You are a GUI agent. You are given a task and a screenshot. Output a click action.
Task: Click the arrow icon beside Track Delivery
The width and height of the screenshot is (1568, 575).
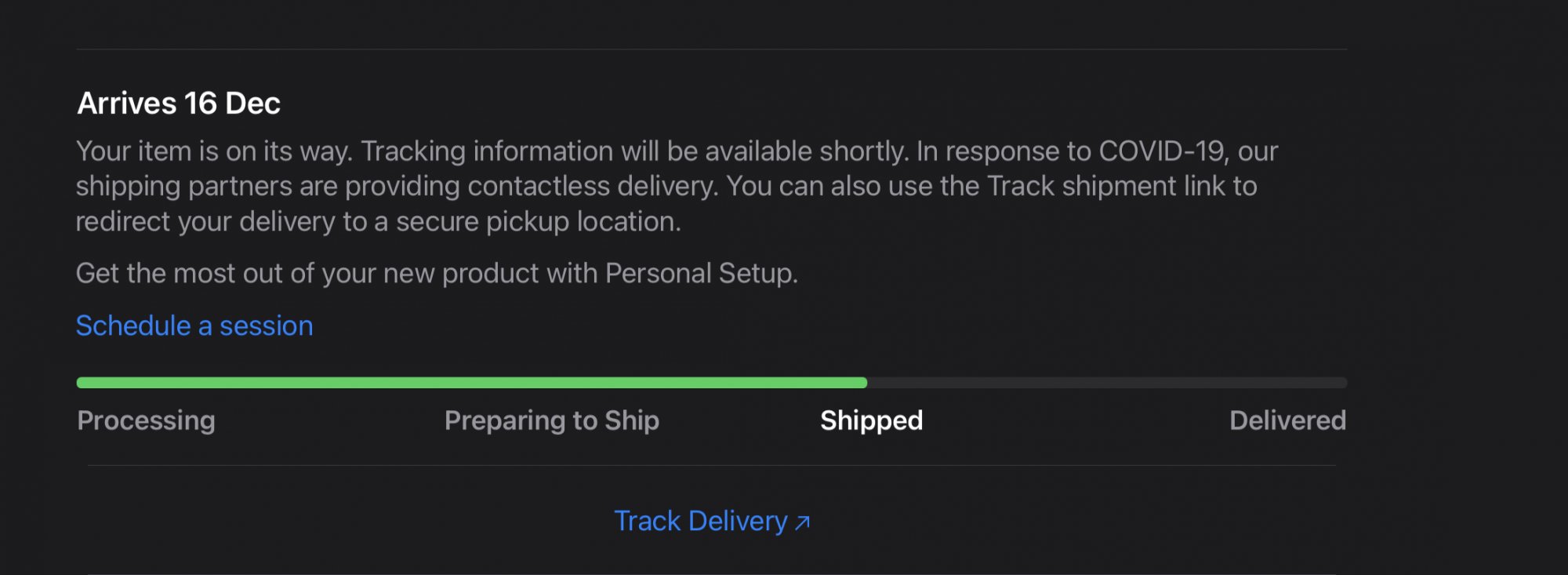coord(802,522)
